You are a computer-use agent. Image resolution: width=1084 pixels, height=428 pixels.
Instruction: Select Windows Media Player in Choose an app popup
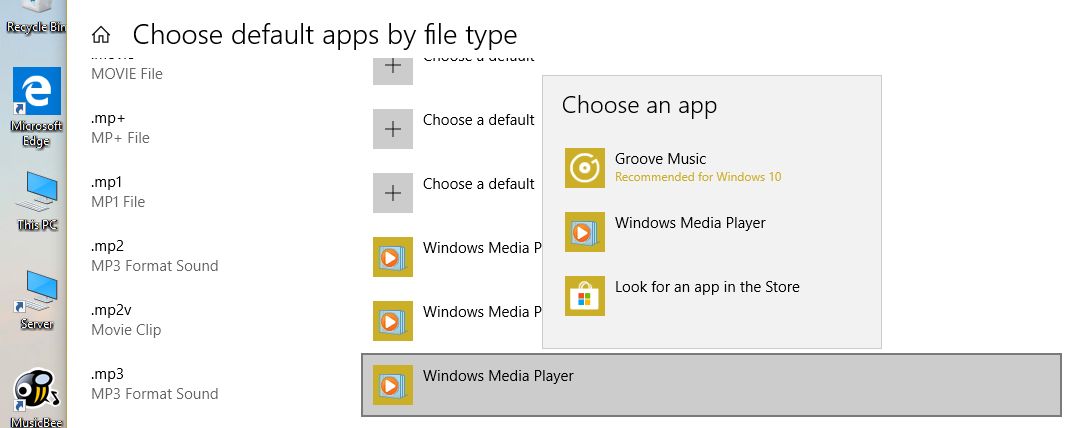click(x=712, y=232)
